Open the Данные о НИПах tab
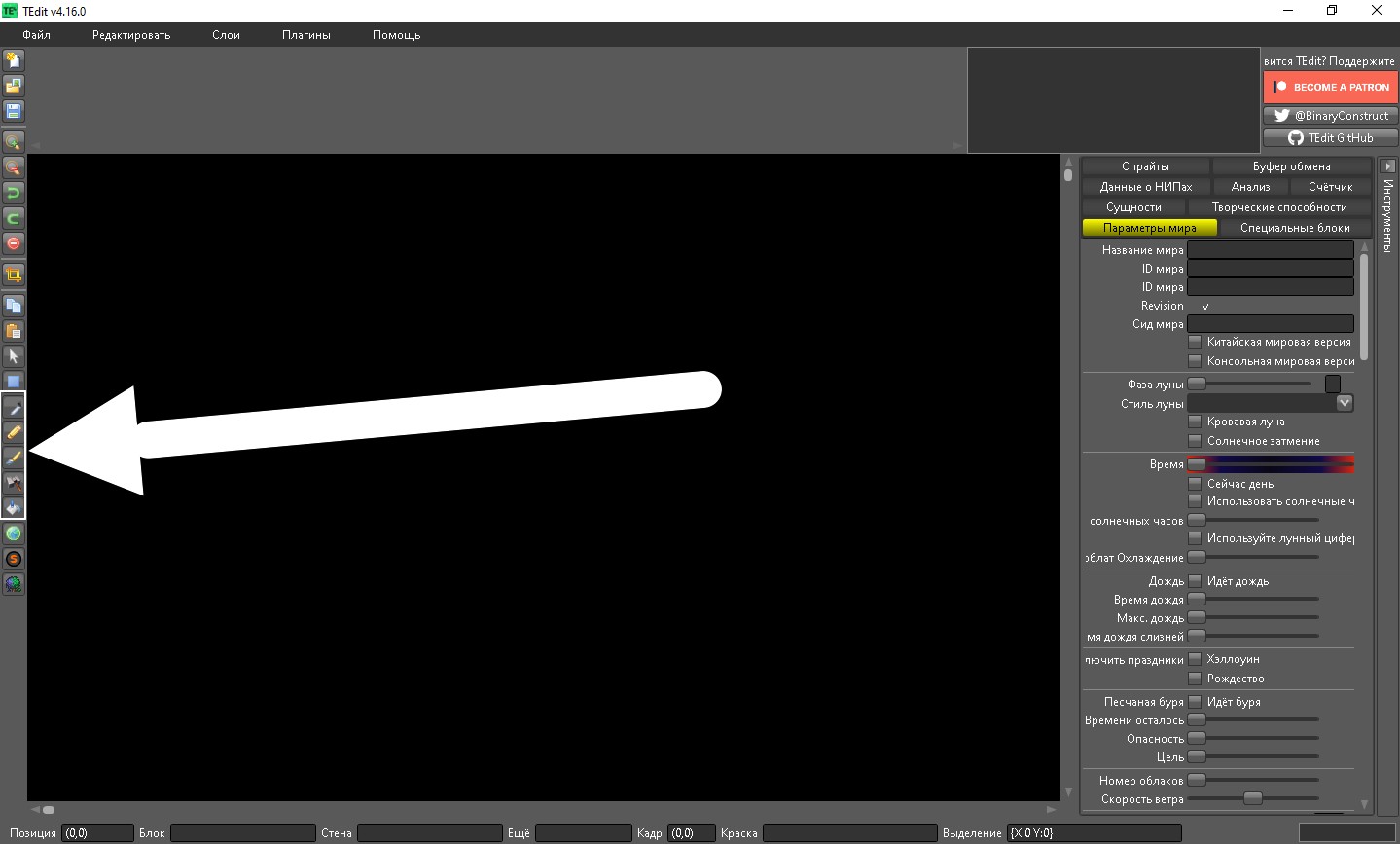 tap(1146, 187)
